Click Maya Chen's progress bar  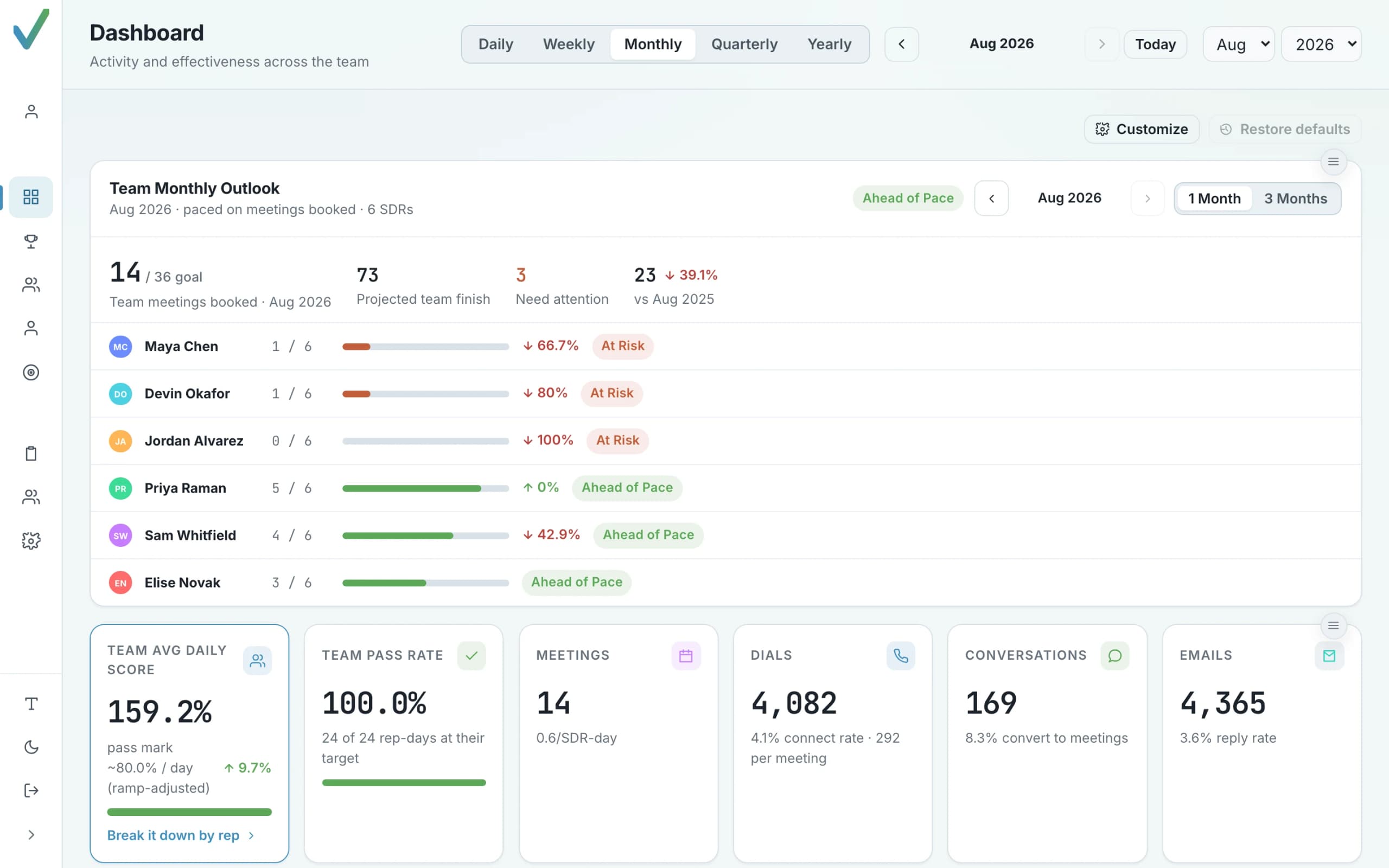425,347
